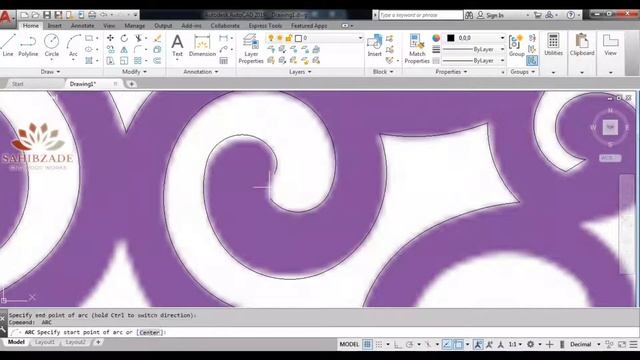Toggle 2D object snap in status bar
This screenshot has height=360, width=640.
click(x=458, y=344)
